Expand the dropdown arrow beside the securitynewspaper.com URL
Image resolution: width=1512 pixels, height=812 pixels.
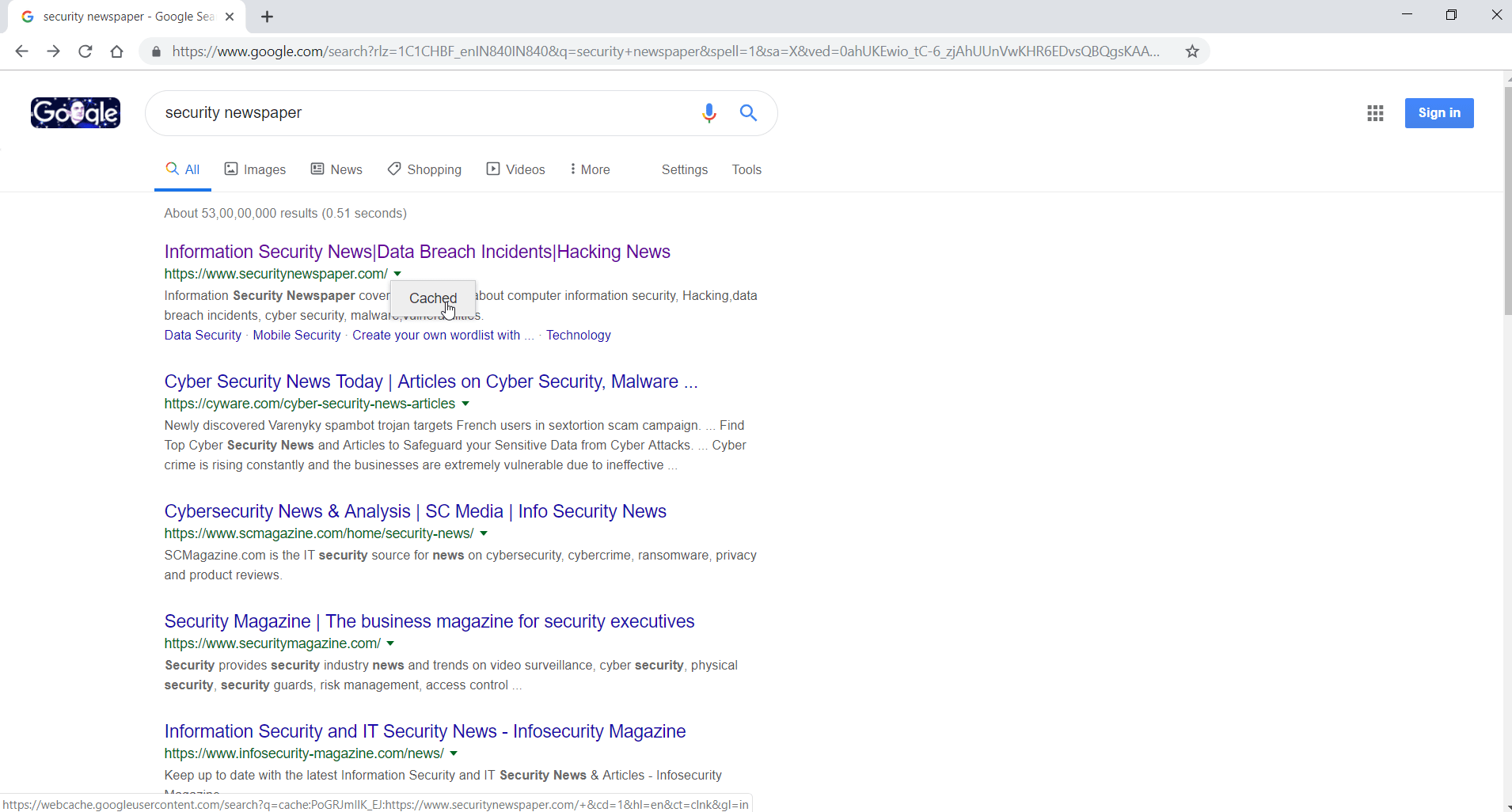pos(397,274)
